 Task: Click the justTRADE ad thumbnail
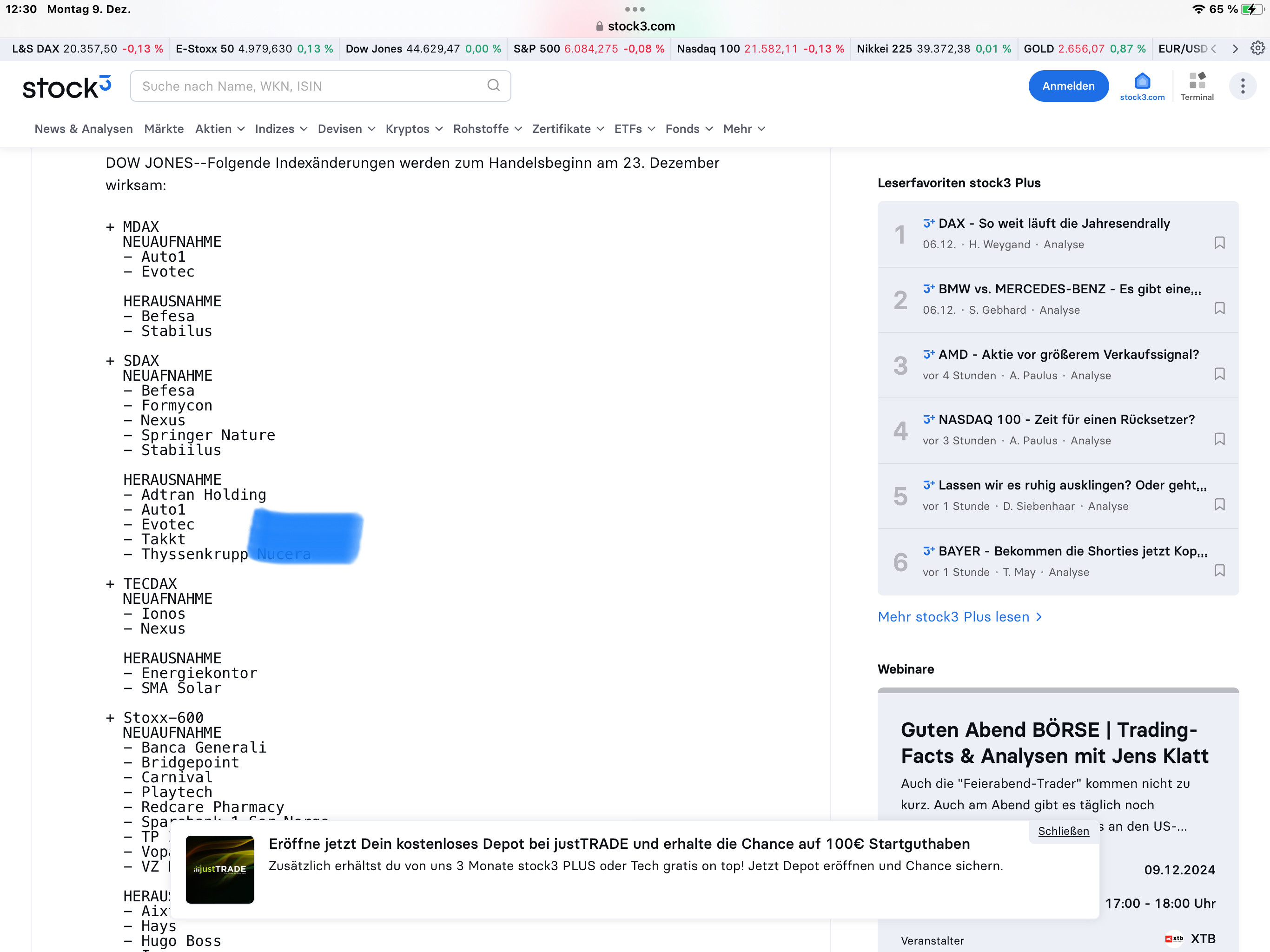(219, 869)
